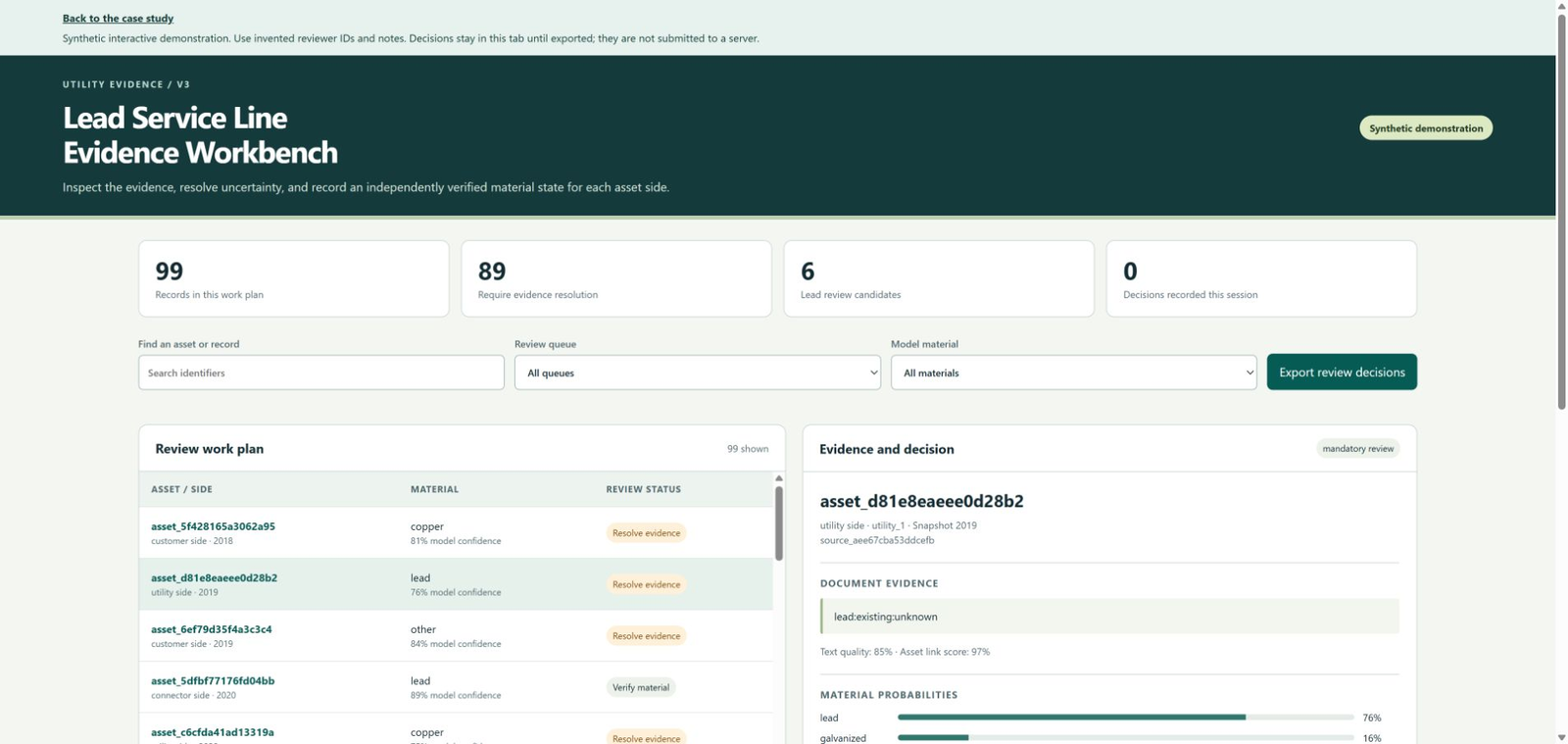The image size is (1568, 744).
Task: Click the MATERIAL column header
Action: 434,489
